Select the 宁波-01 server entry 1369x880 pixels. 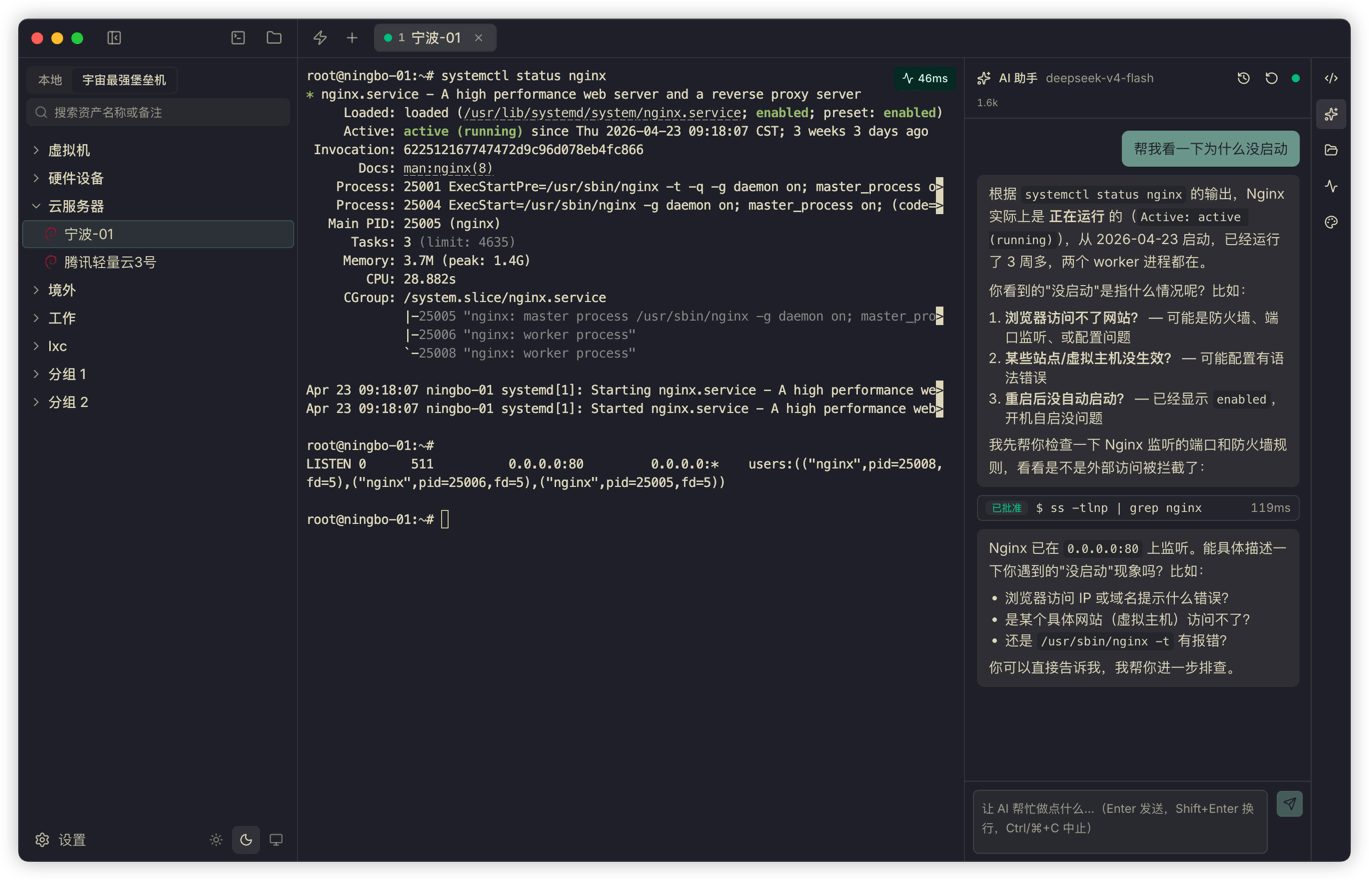pos(158,234)
